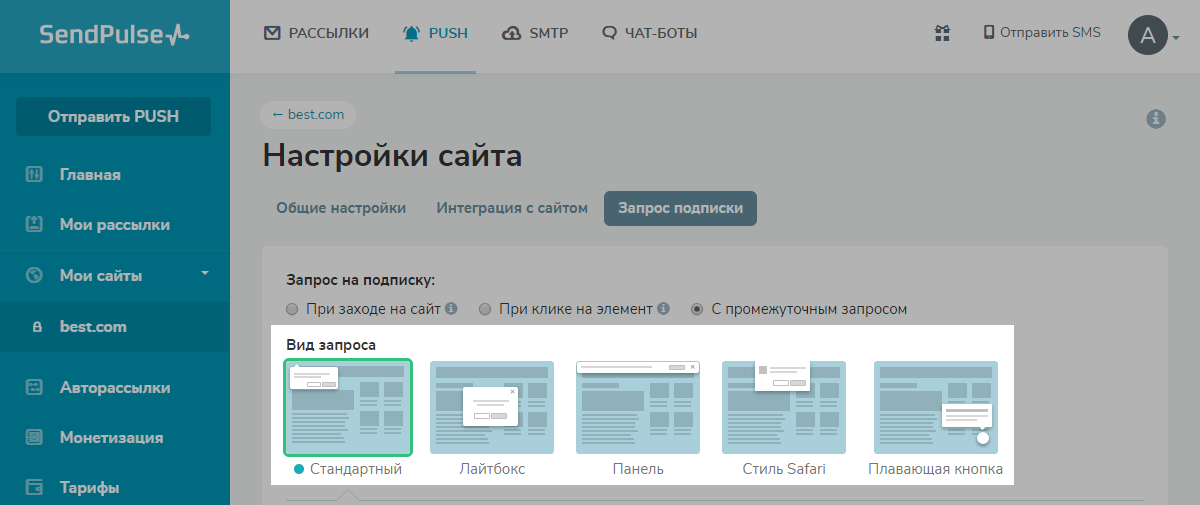Viewport: 1200px width, 505px height.
Task: Pick the 'Плавающая кнопка' request style thumbnail
Action: click(935, 407)
